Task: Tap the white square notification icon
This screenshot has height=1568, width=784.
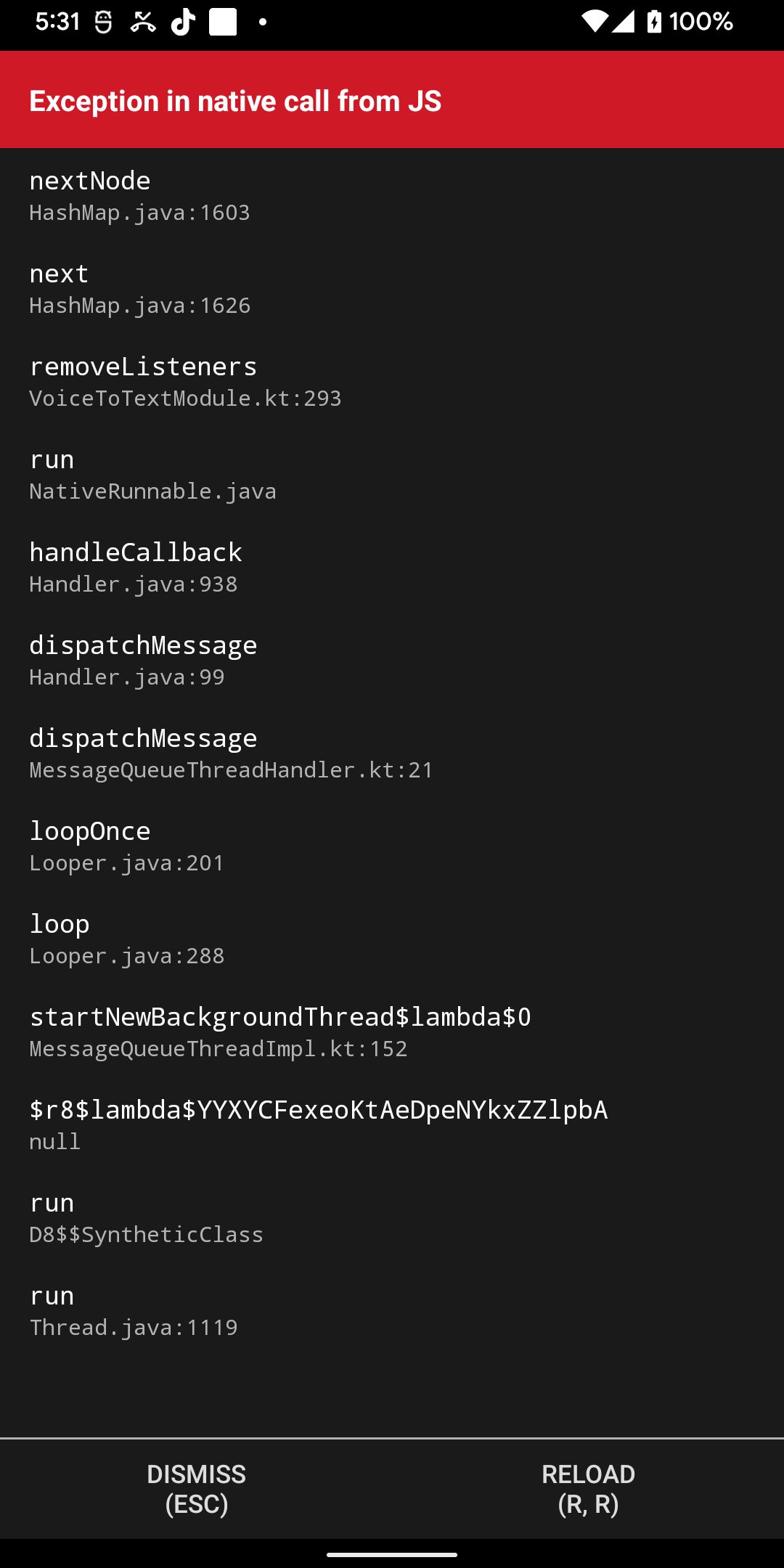Action: (x=223, y=22)
